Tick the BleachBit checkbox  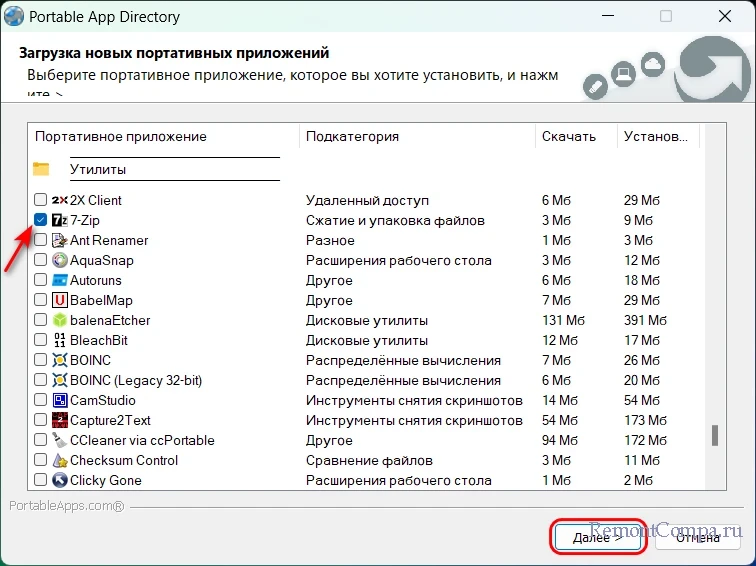(40, 340)
